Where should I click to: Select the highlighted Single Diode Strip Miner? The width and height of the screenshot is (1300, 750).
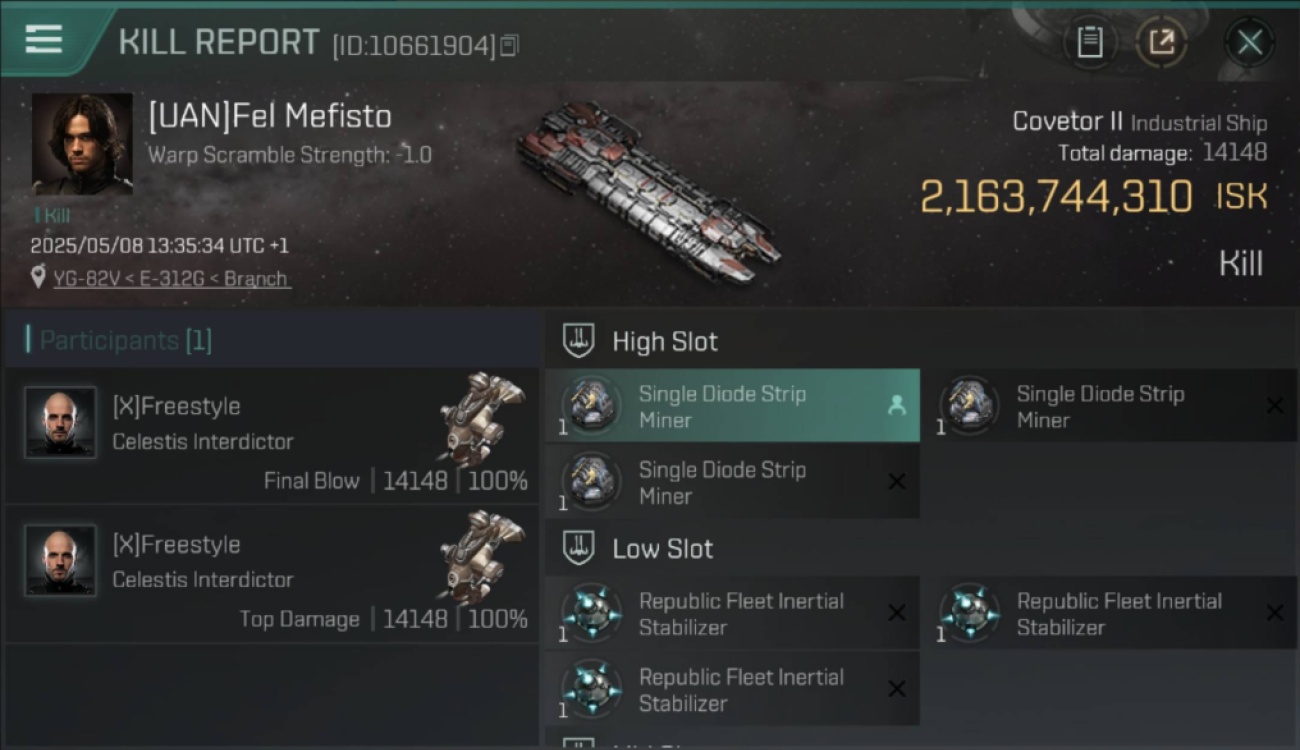pyautogui.click(x=732, y=406)
